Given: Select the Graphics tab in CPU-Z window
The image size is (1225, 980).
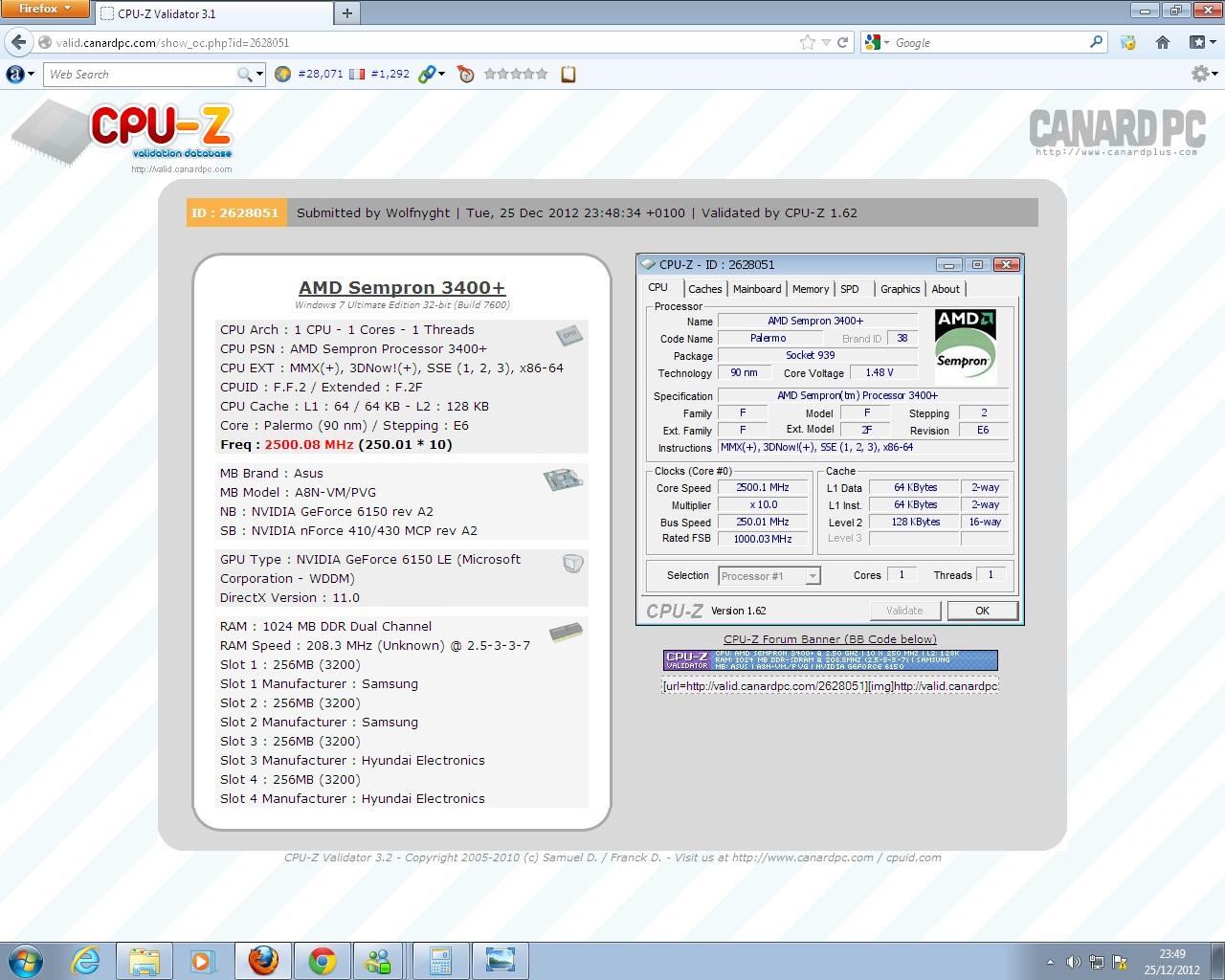Looking at the screenshot, I should click(x=901, y=289).
